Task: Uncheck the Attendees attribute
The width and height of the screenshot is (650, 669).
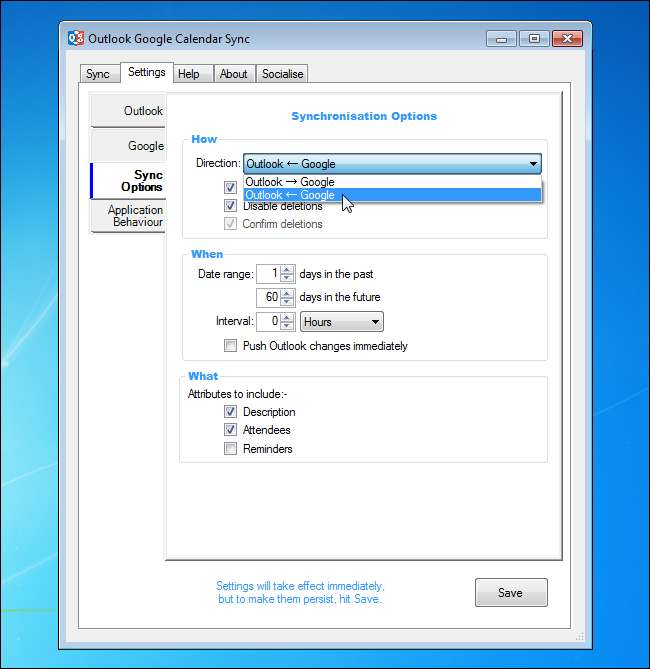Action: (x=230, y=430)
